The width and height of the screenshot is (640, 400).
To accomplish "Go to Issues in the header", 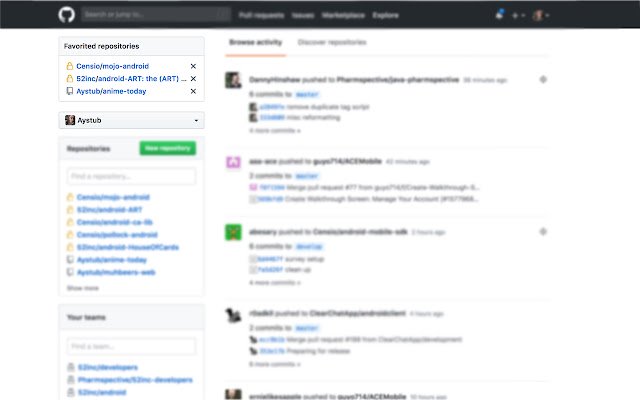I will pos(303,15).
